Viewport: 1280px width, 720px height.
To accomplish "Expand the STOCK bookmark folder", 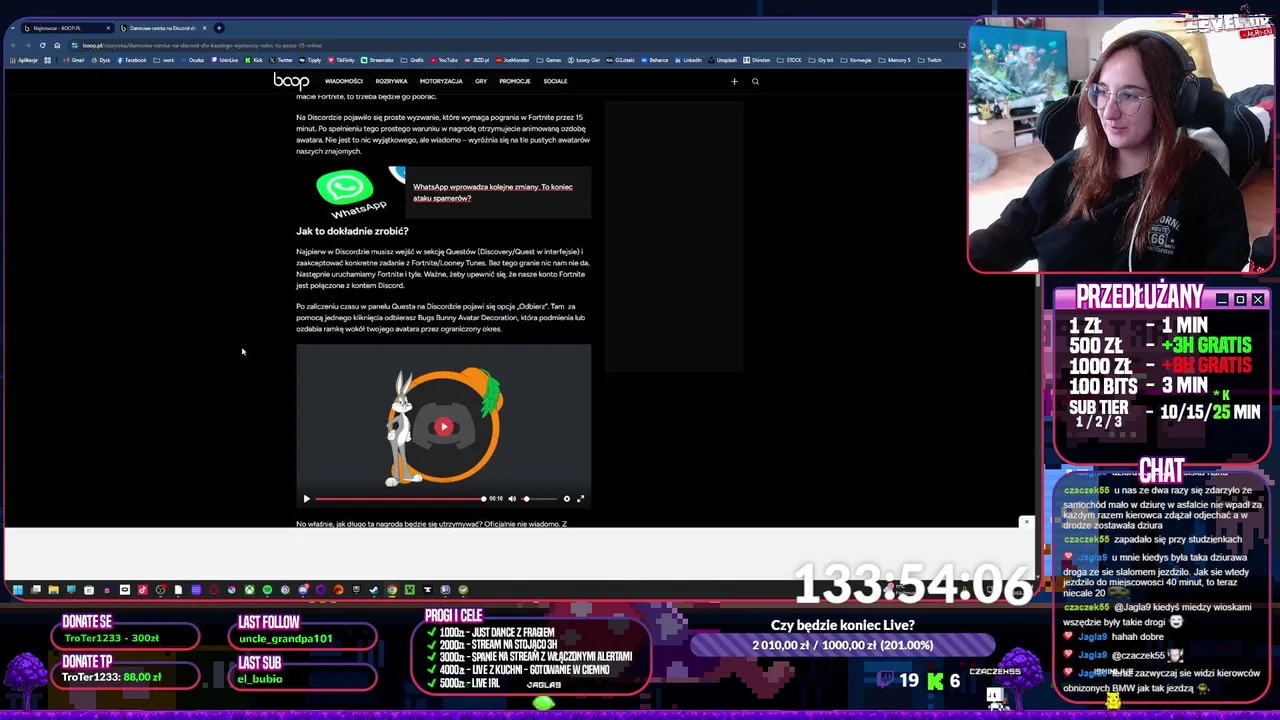I will click(x=789, y=60).
